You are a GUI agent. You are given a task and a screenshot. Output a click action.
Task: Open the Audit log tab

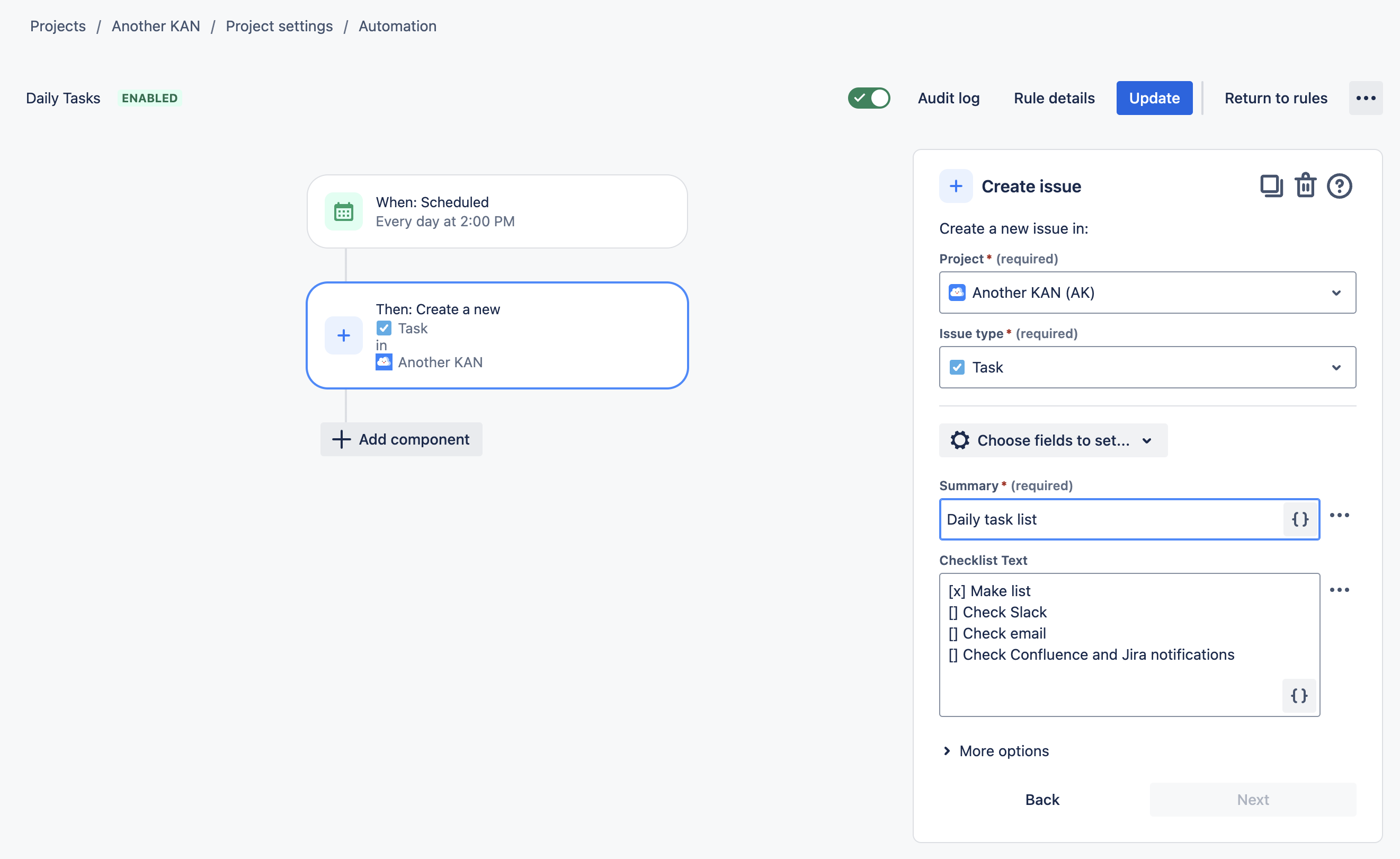tap(948, 99)
